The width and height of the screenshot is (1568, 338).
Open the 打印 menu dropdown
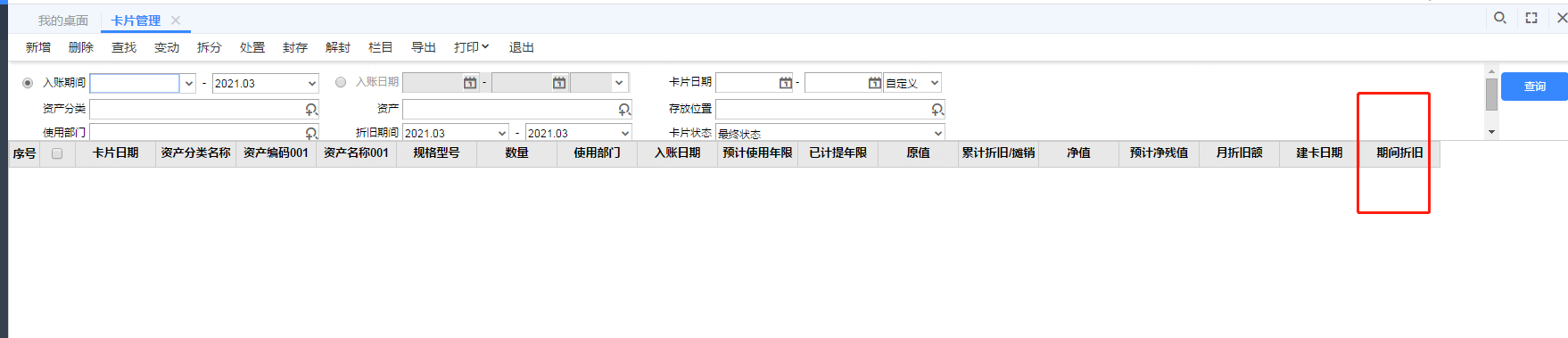pos(471,47)
